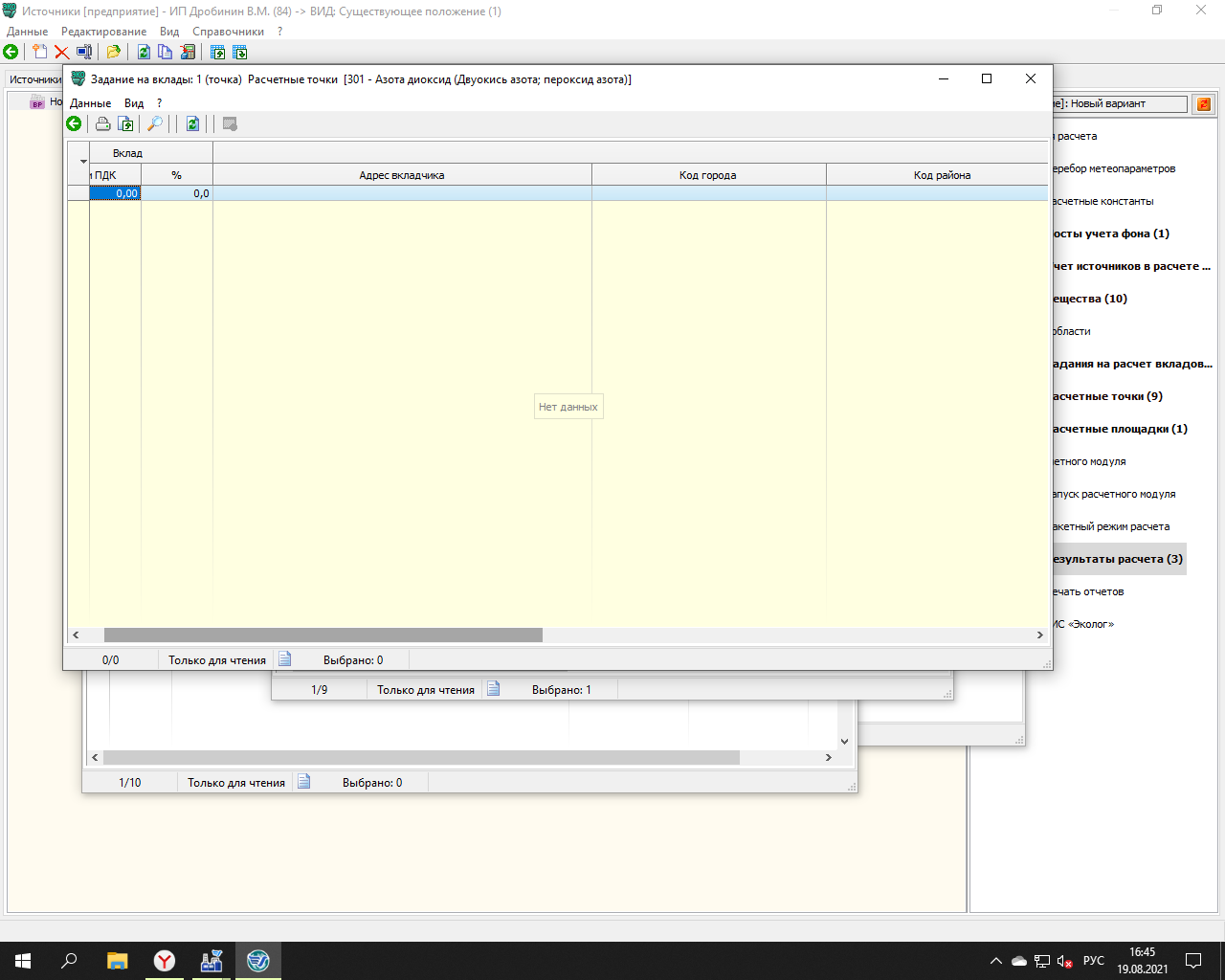1225x980 pixels.
Task: Click the print icon in the dialog toolbar
Action: click(102, 124)
